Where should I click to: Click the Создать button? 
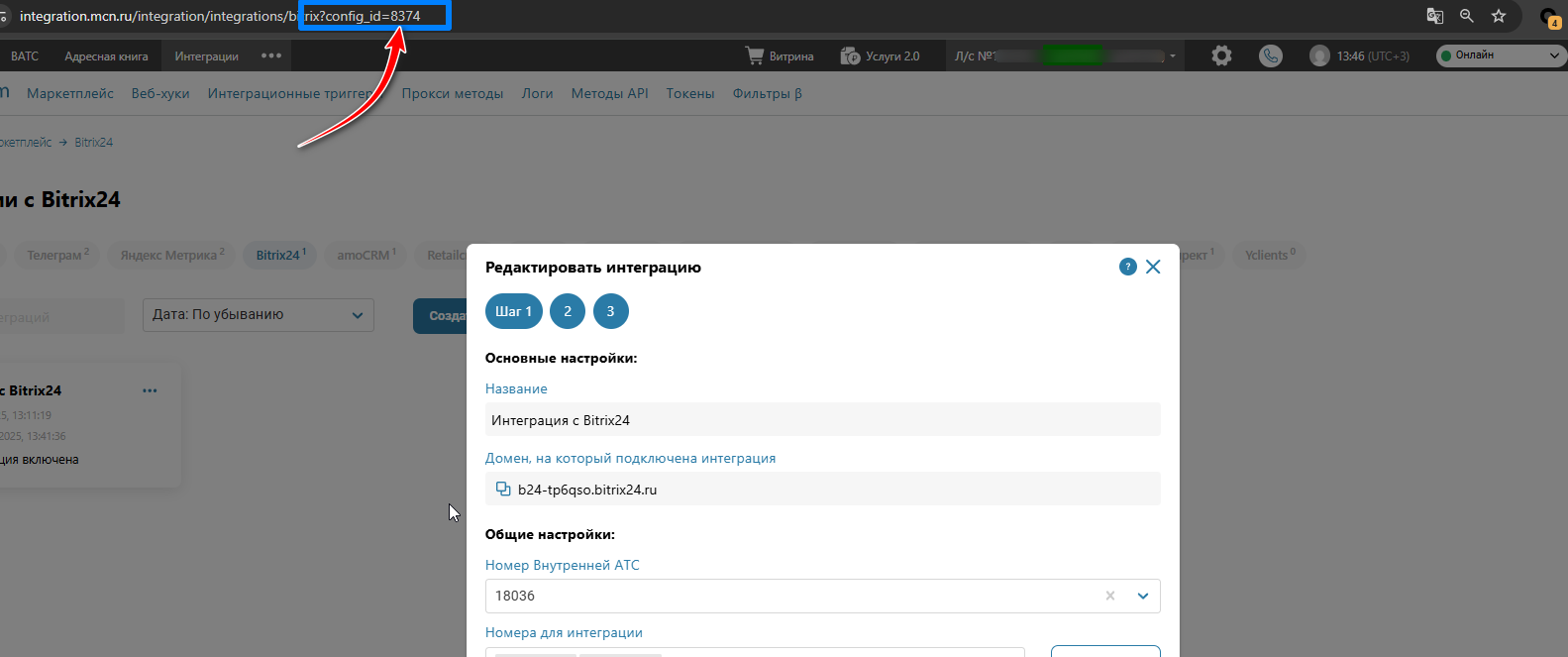pyautogui.click(x=441, y=315)
